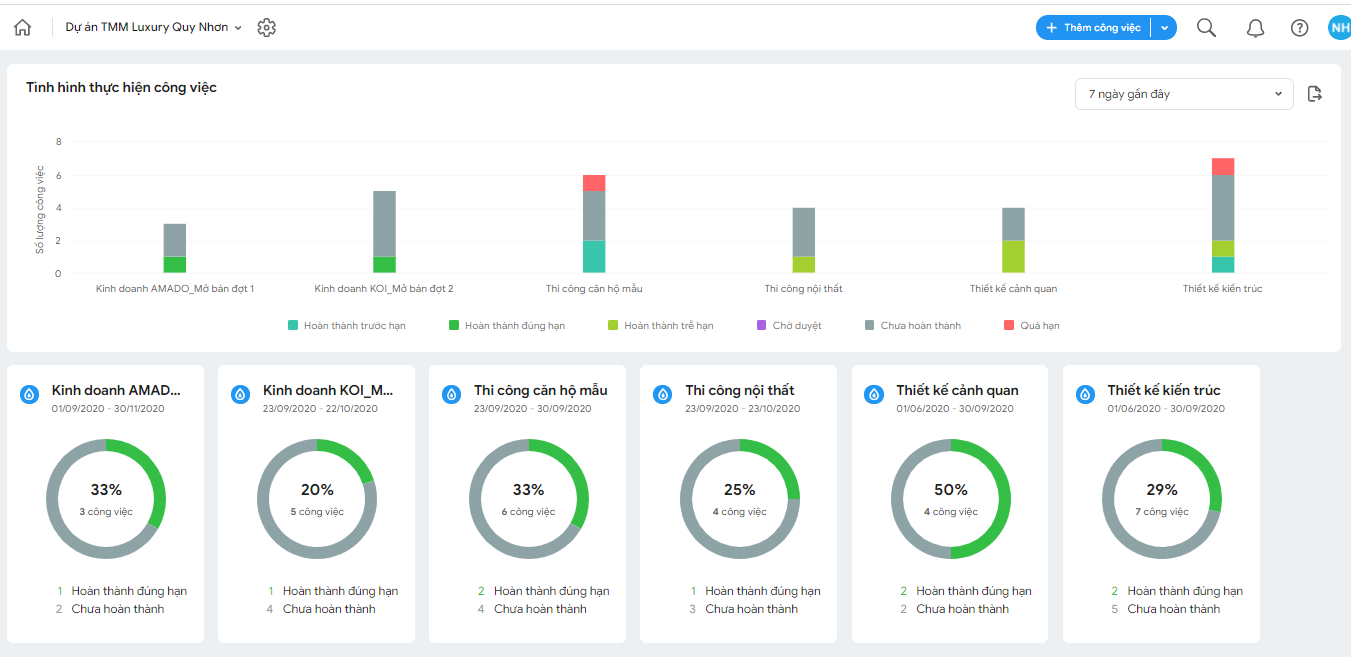Open the Thi công căn hộ mẫu card title

tap(541, 390)
